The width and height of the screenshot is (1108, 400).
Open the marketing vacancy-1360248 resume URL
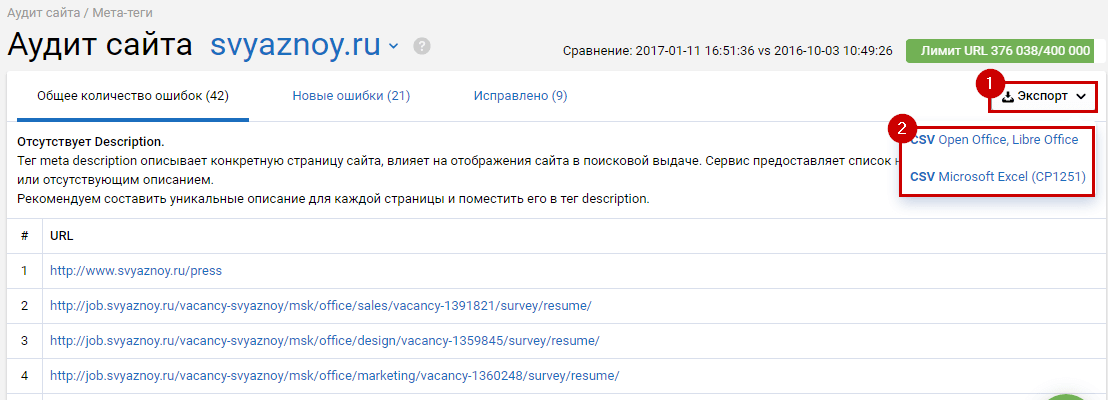point(334,376)
